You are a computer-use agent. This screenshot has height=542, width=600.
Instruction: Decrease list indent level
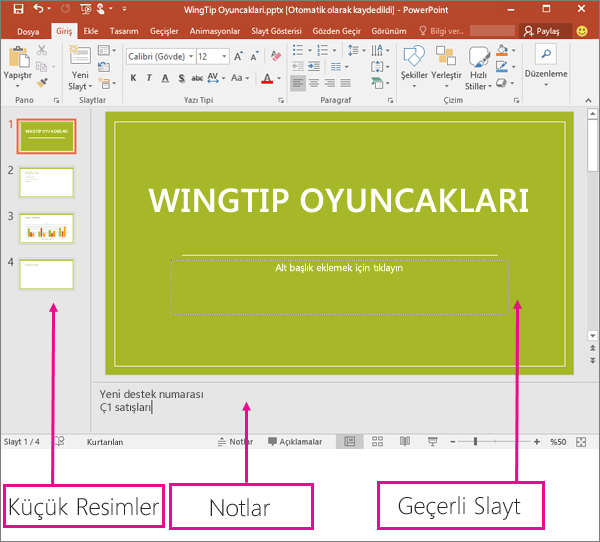[x=298, y=66]
